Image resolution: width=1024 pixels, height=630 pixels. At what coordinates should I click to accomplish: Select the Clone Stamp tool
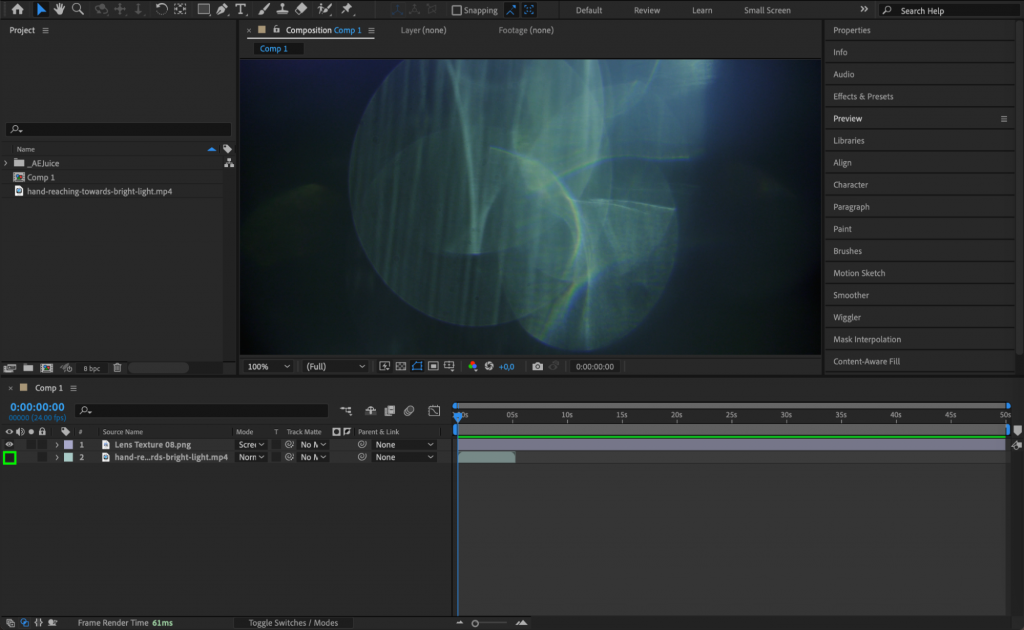pyautogui.click(x=283, y=10)
